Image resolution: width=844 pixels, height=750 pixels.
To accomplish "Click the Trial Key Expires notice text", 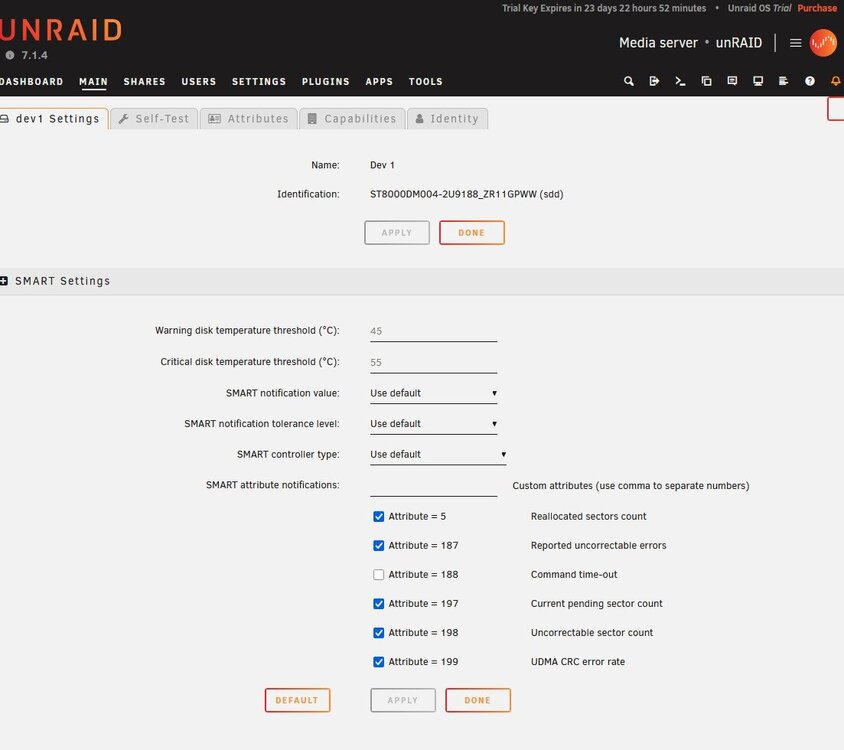I will tap(604, 8).
